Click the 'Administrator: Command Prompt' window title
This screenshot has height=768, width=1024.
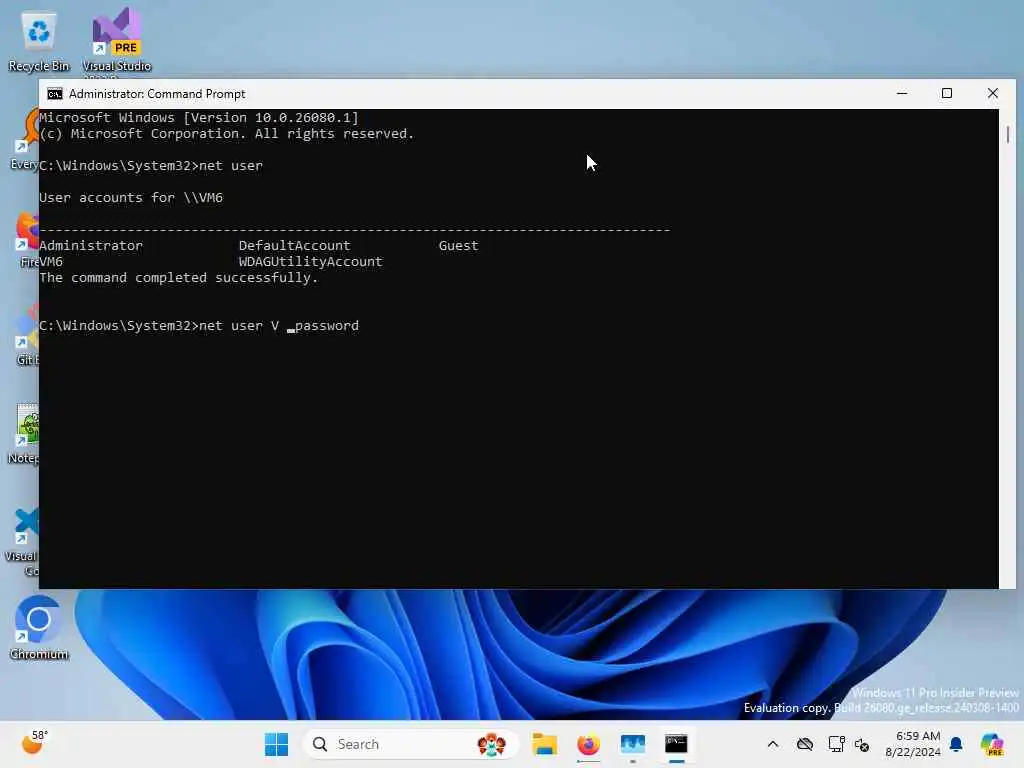(x=157, y=94)
